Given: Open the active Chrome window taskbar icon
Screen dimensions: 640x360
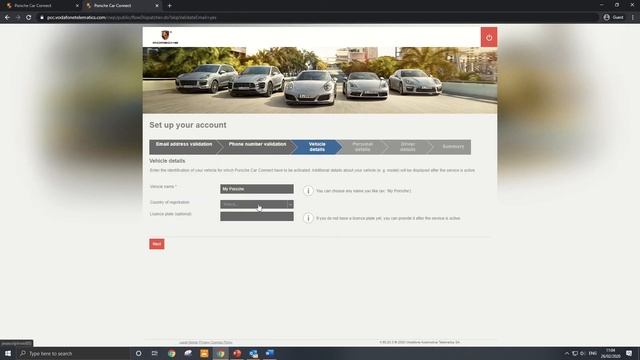Looking at the screenshot, I should [220, 353].
